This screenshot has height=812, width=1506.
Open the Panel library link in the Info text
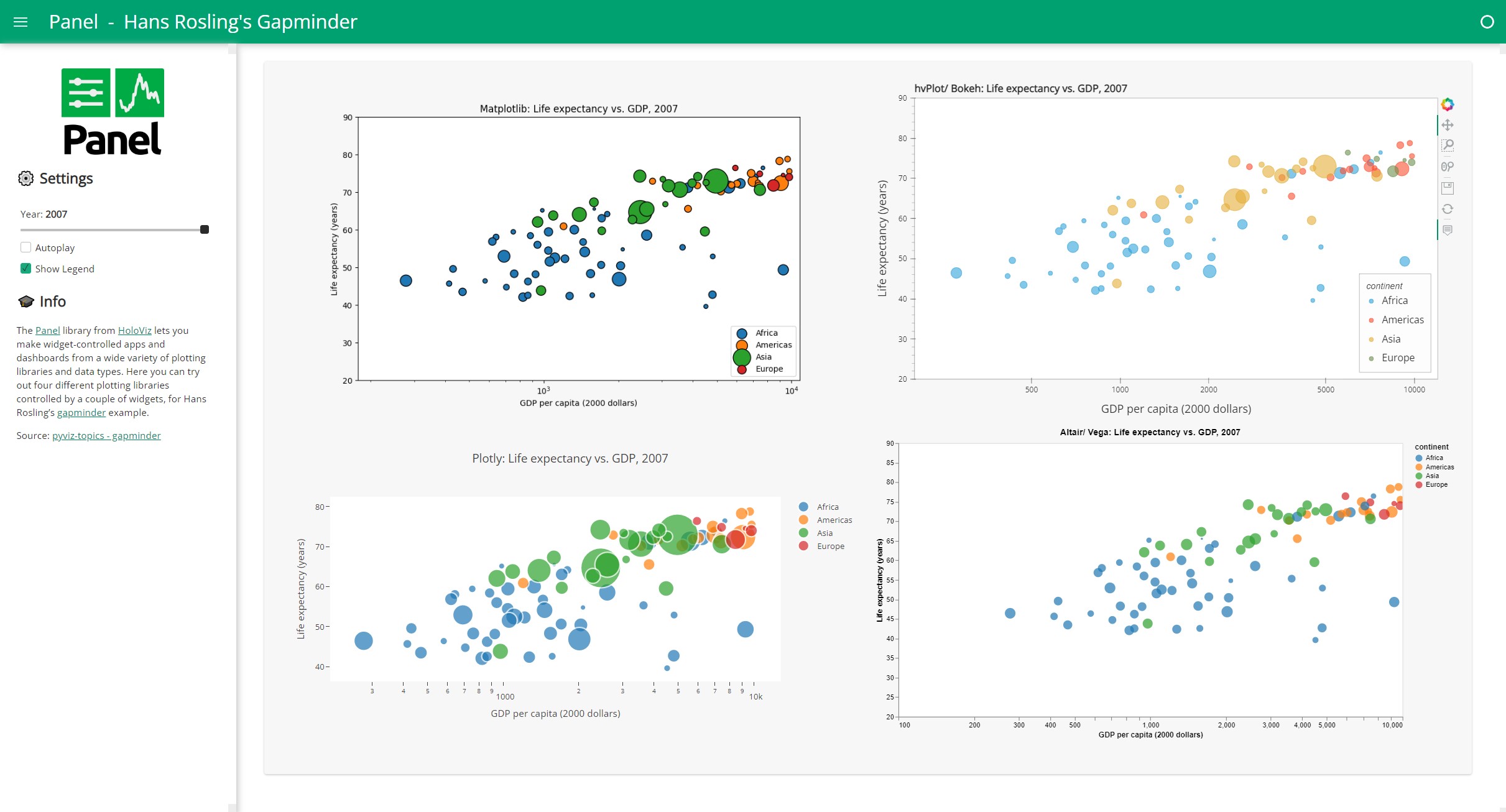coord(47,330)
